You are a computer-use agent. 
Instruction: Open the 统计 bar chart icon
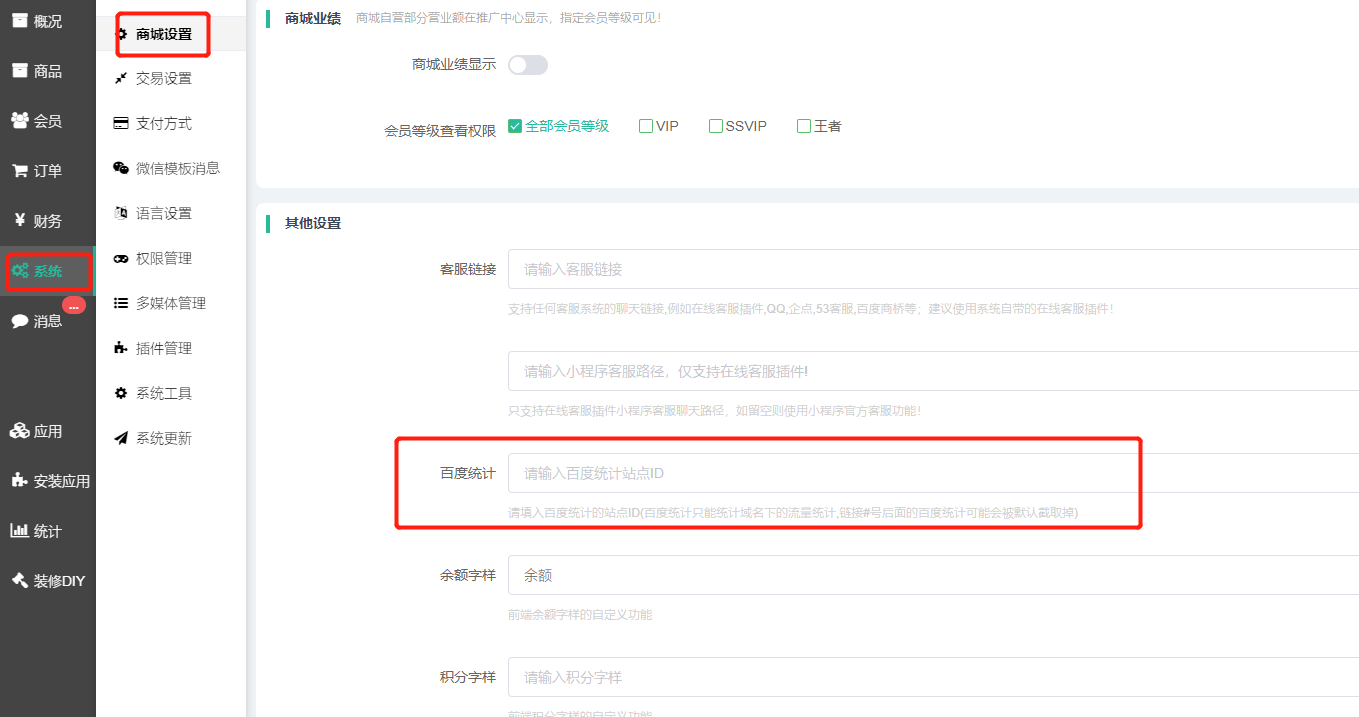(x=19, y=531)
